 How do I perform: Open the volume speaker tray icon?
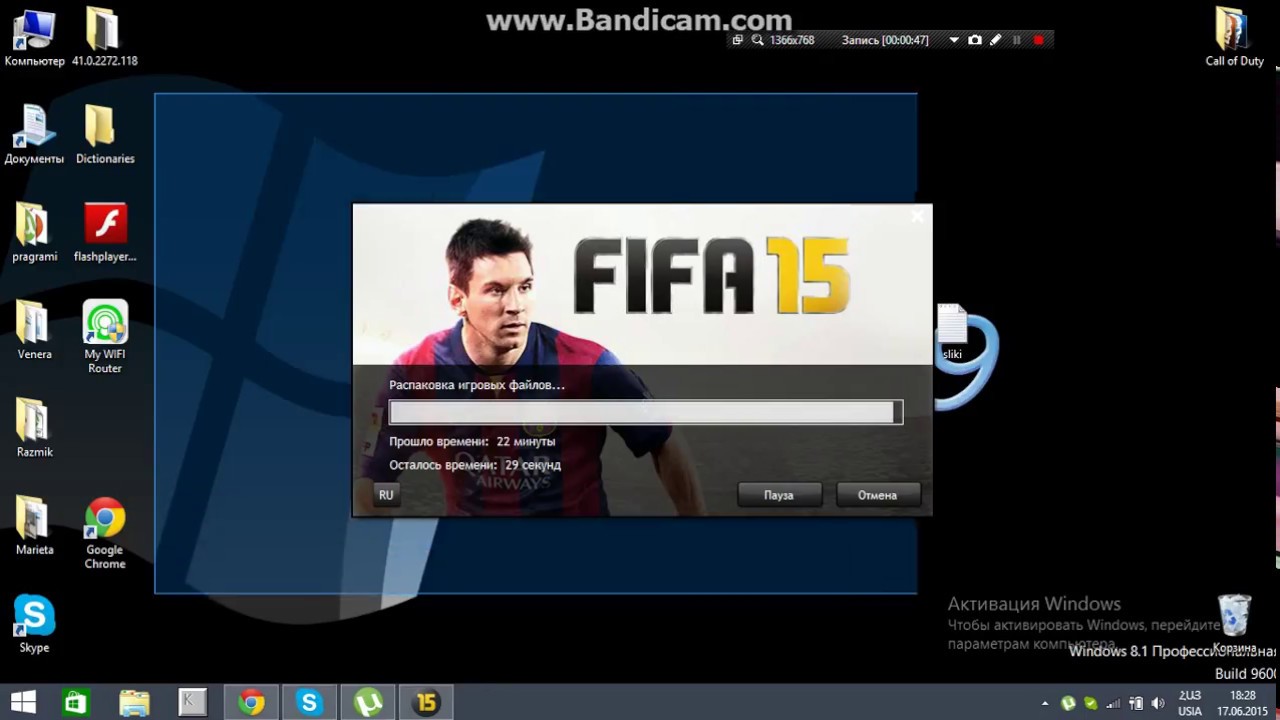tap(1158, 704)
